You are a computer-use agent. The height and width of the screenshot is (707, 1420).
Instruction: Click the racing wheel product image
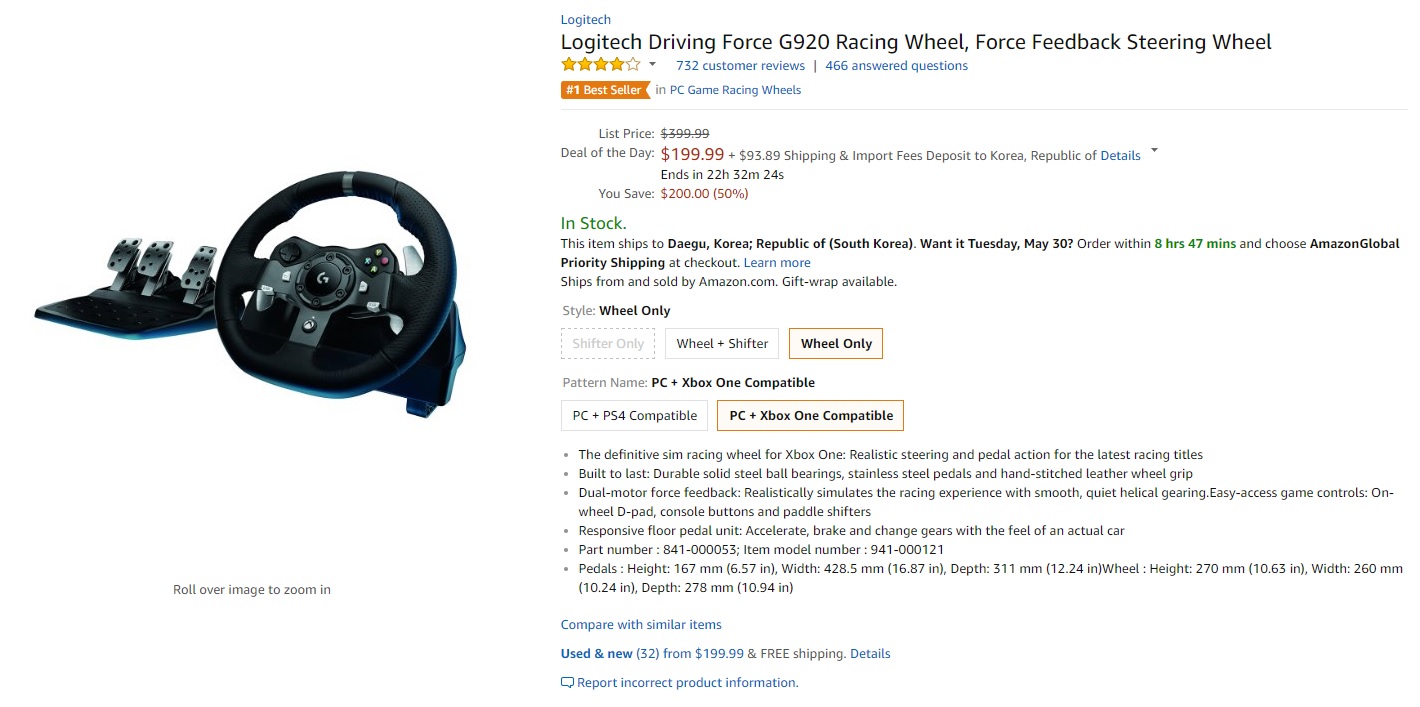(250, 295)
